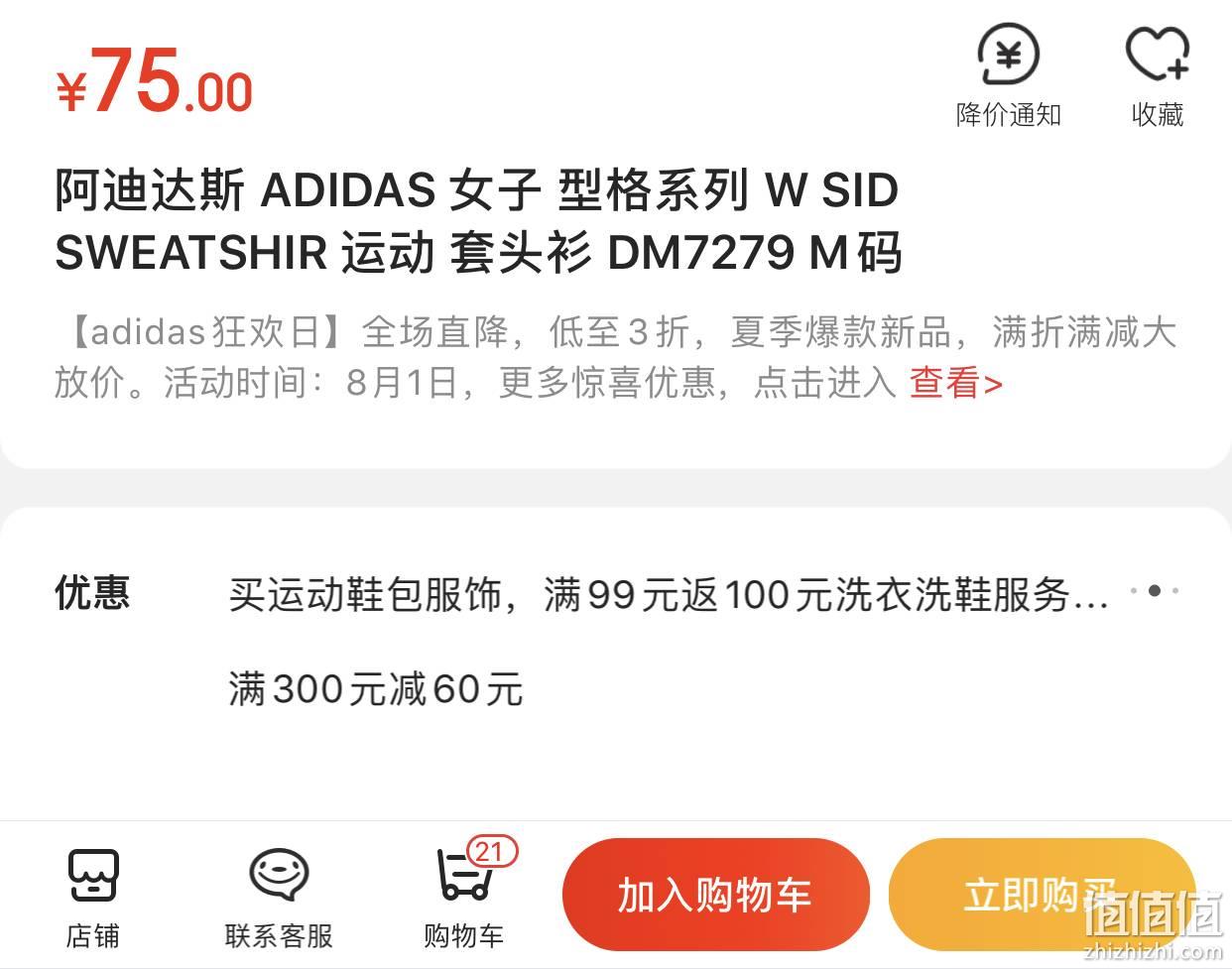Tap the heart favorite icon
Image resolution: width=1232 pixels, height=969 pixels.
pyautogui.click(x=1158, y=54)
